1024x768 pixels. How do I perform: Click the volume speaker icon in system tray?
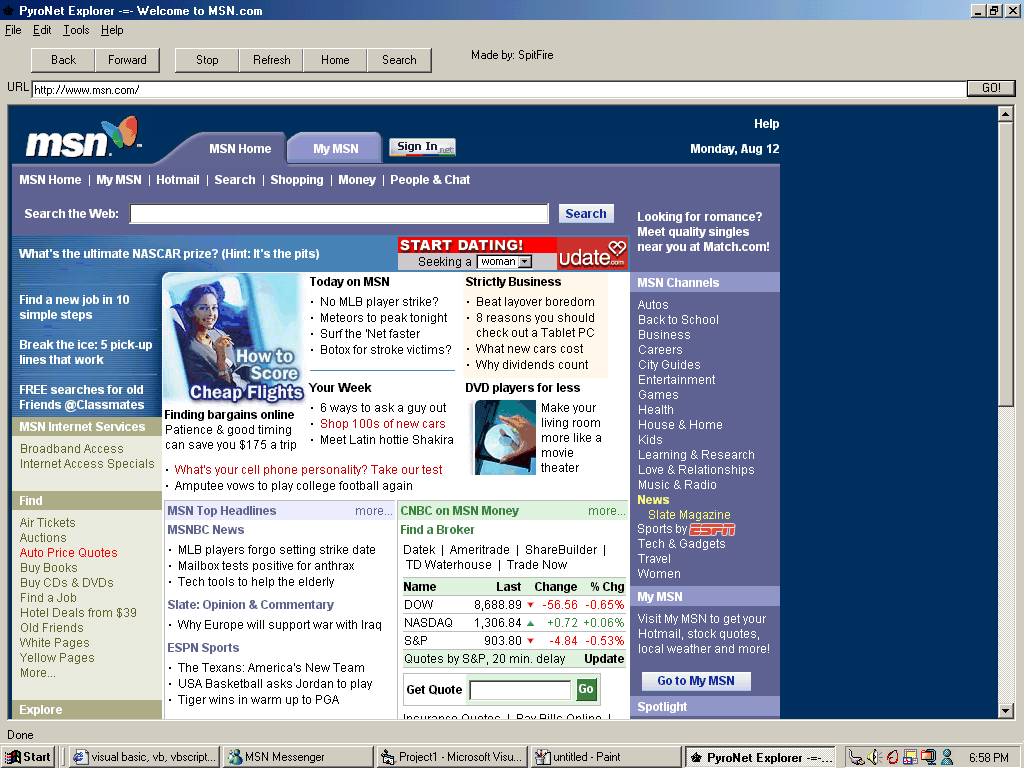tap(873, 757)
